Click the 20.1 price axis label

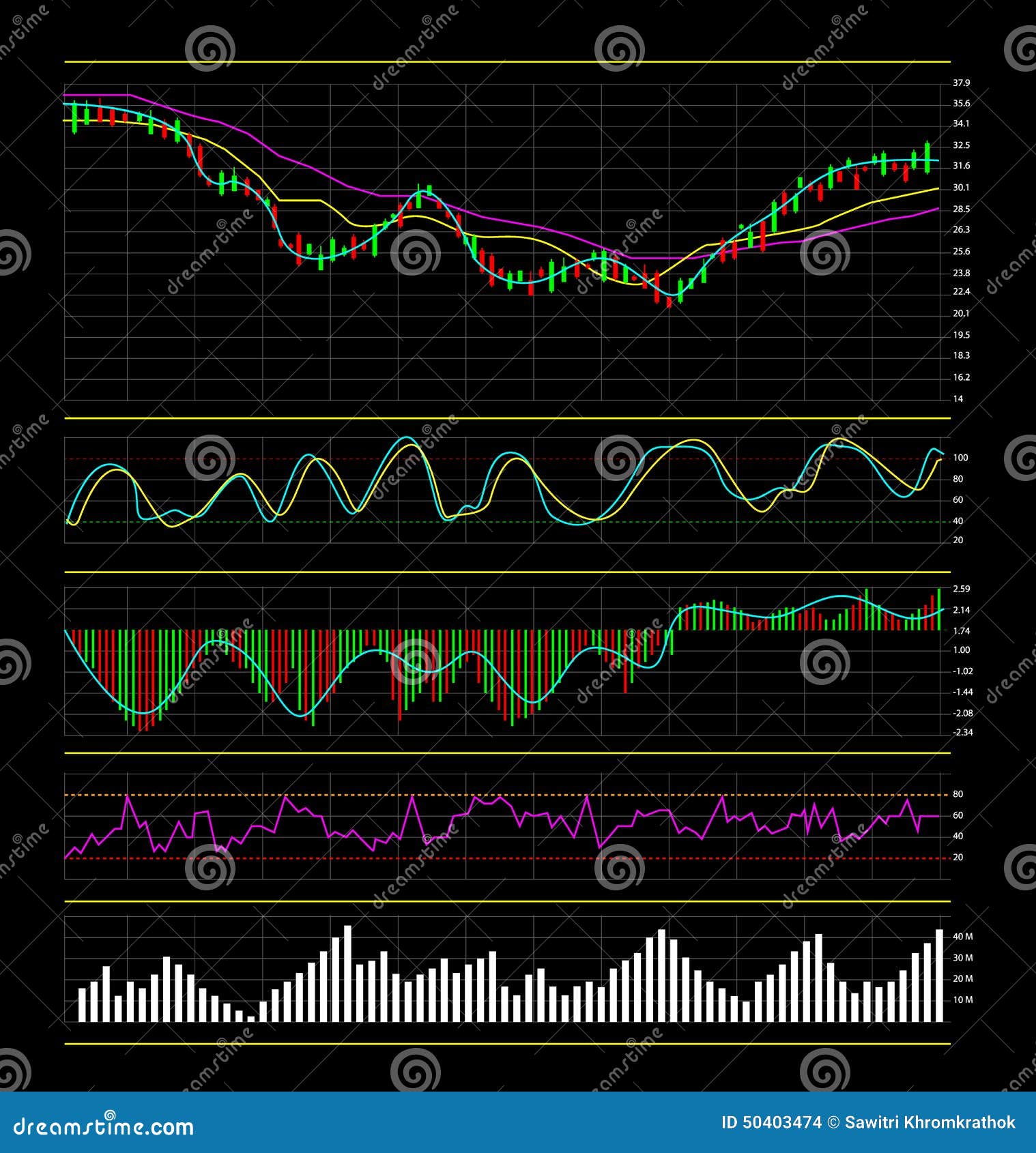click(x=961, y=314)
